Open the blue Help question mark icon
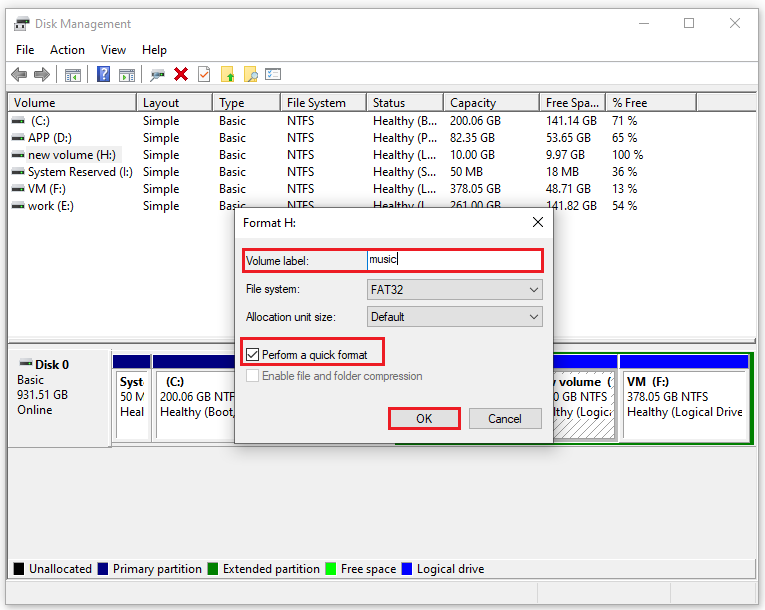765x610 pixels. tap(103, 75)
